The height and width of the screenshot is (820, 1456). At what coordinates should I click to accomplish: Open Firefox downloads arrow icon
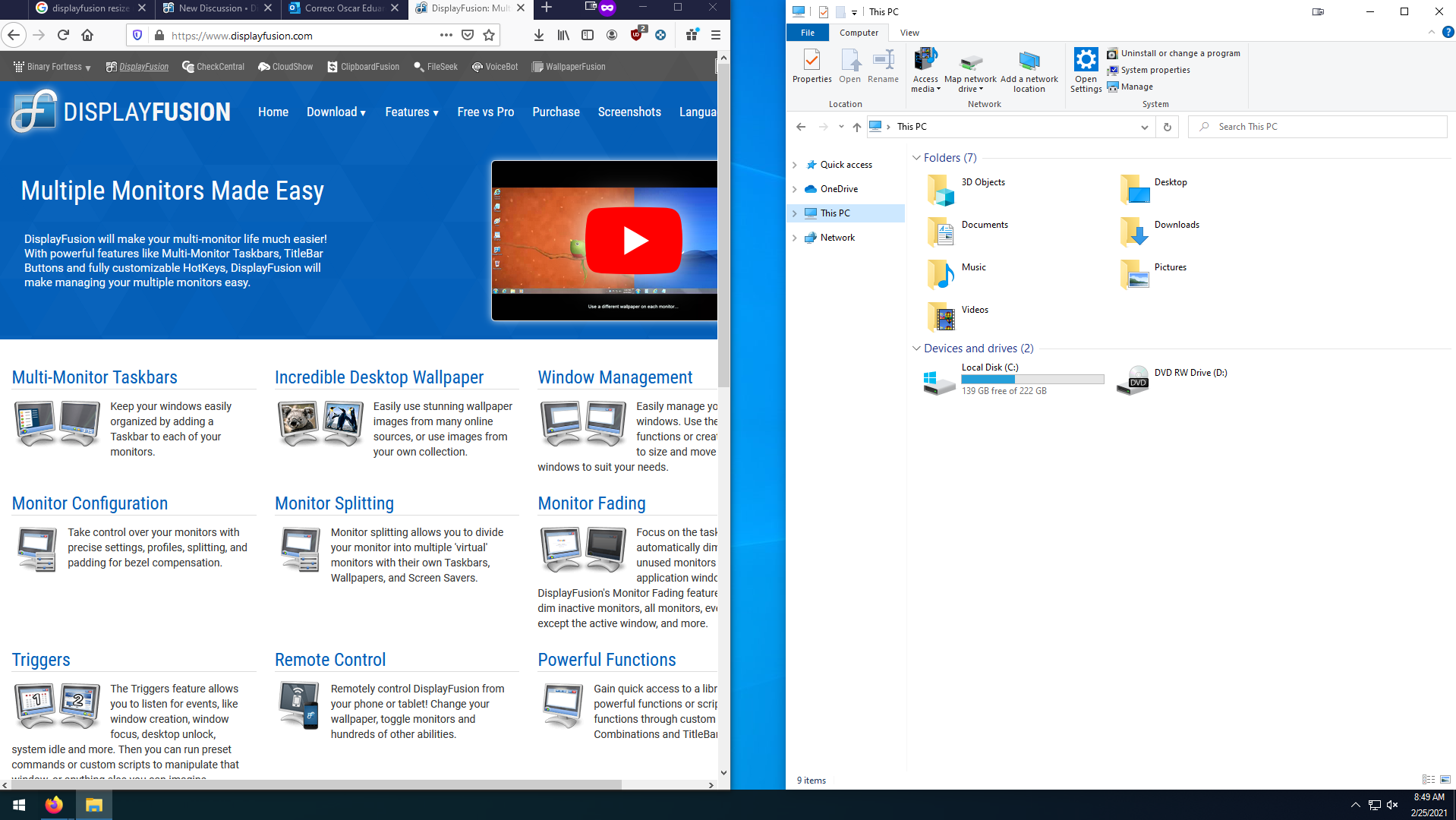[x=538, y=35]
